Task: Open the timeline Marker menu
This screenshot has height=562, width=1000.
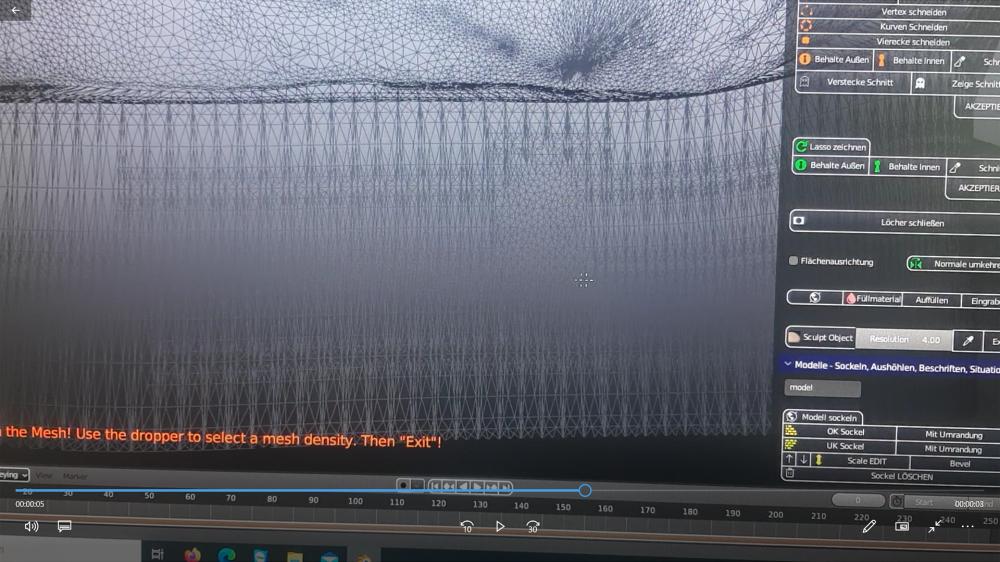Action: point(75,476)
